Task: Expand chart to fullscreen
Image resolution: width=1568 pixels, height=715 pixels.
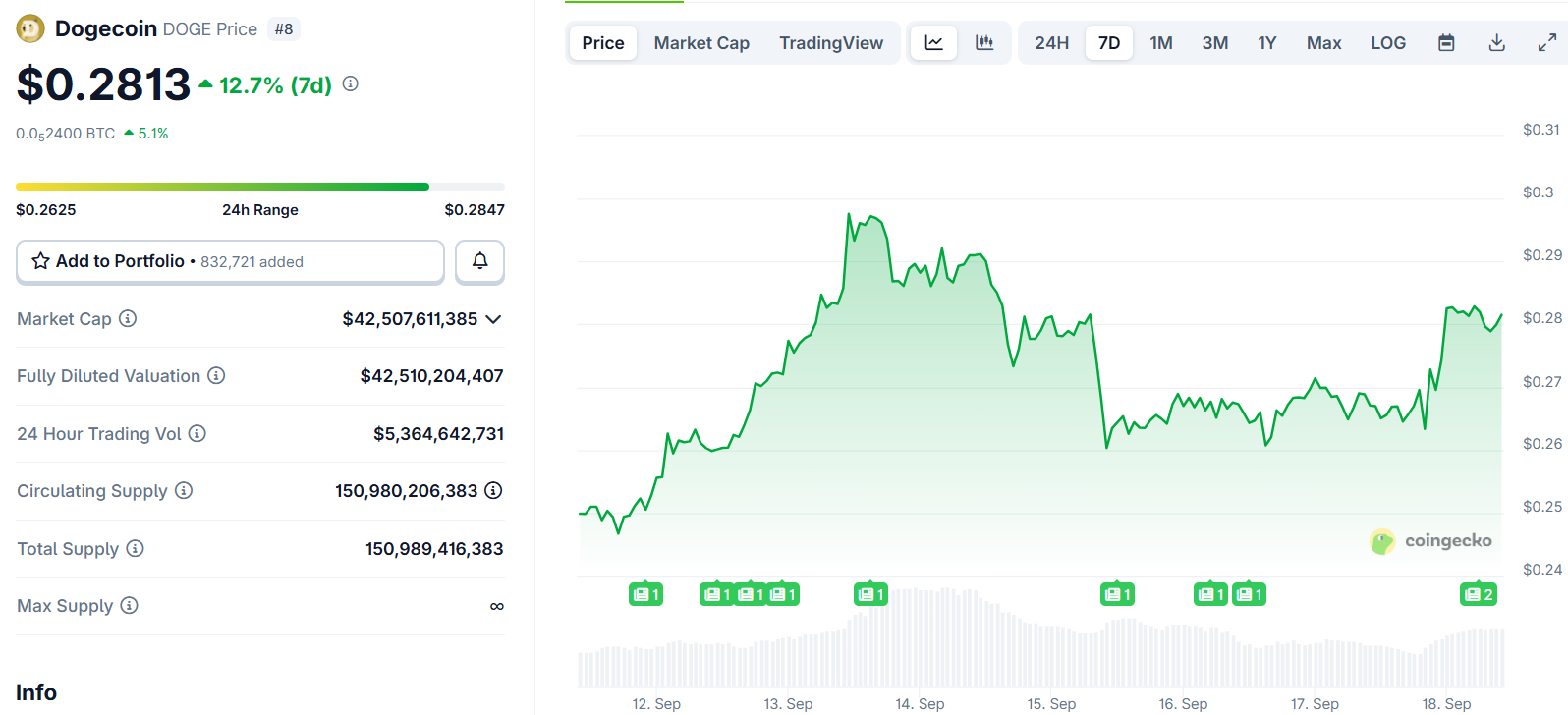Action: (1547, 43)
